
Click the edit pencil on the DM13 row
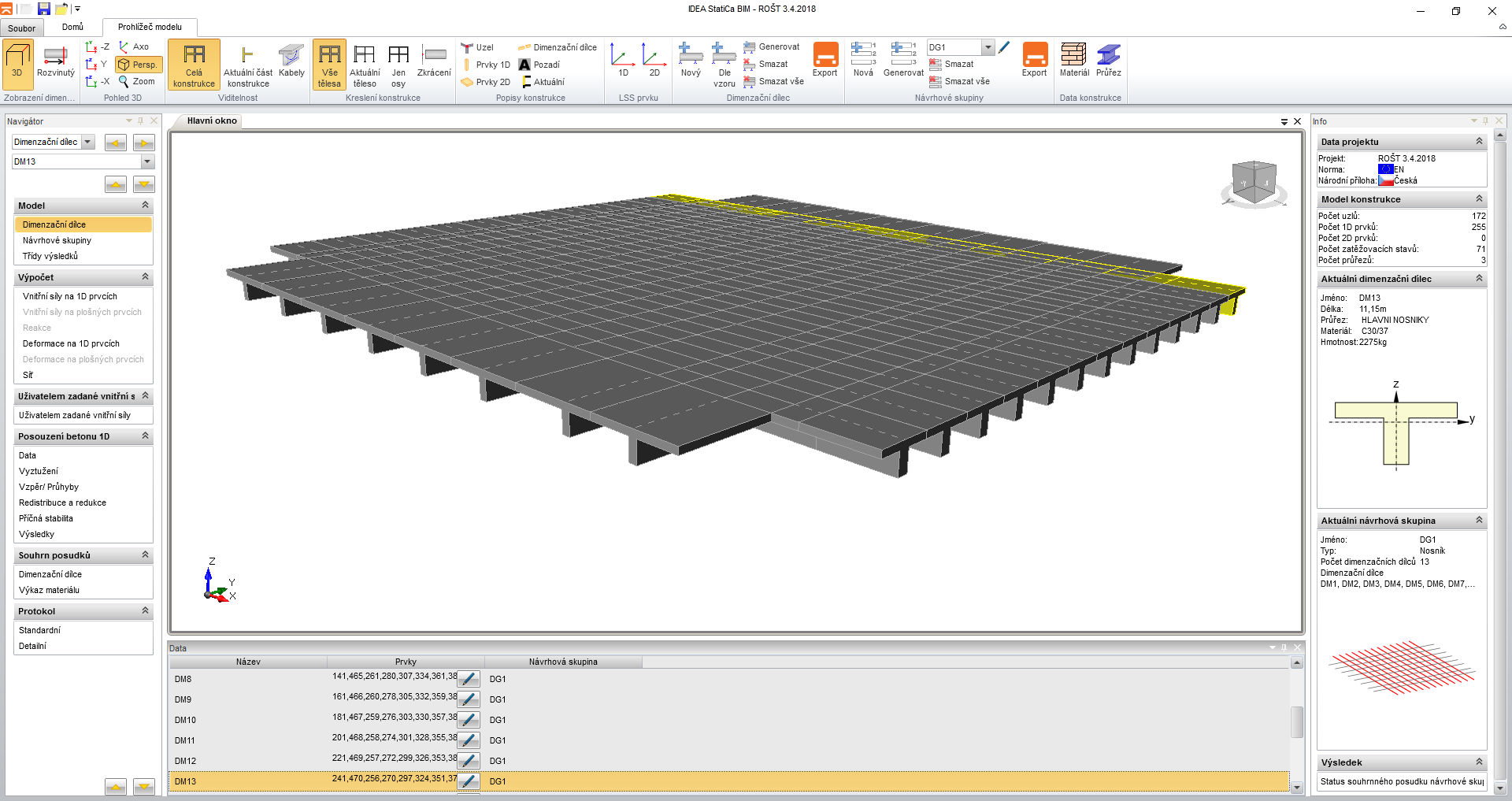469,781
